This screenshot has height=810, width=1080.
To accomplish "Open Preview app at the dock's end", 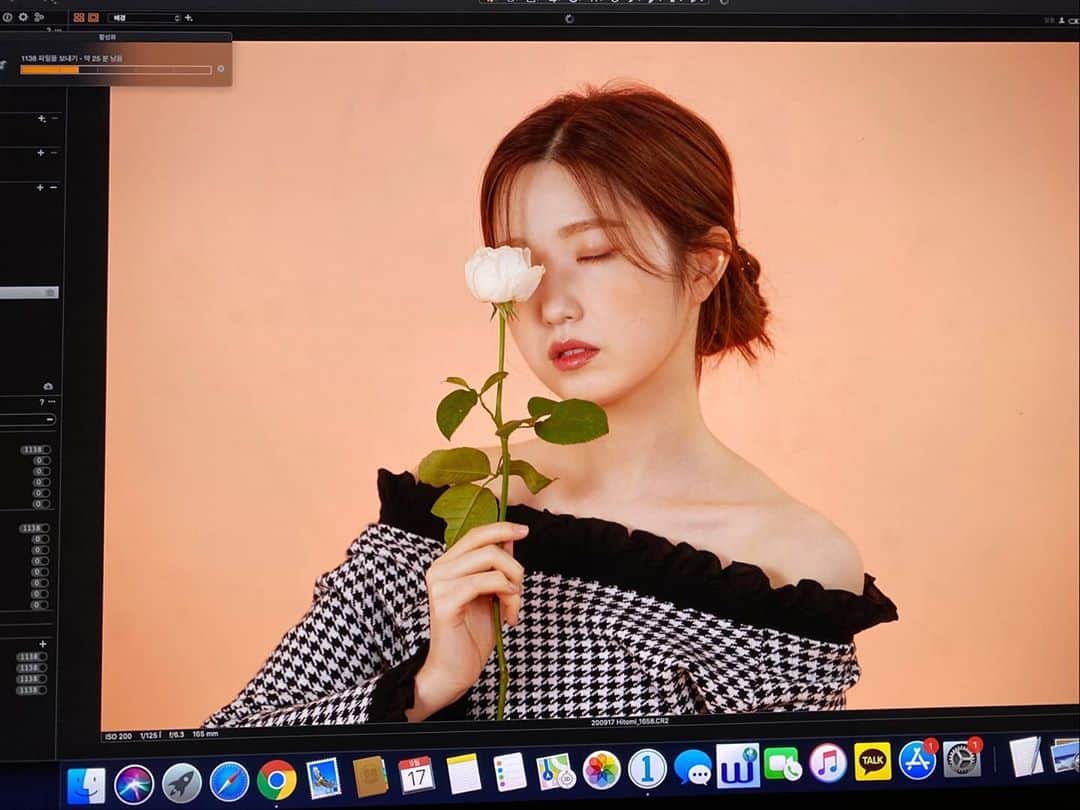I will click(1066, 755).
